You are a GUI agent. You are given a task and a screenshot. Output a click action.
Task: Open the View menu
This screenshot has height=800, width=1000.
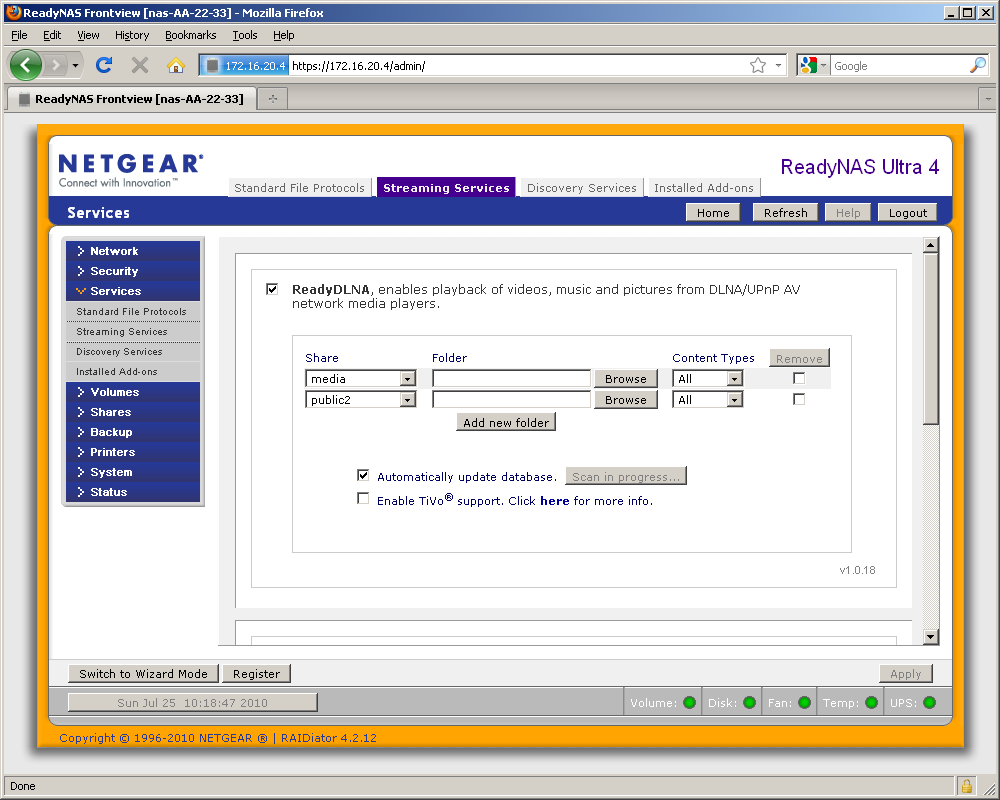click(x=88, y=35)
